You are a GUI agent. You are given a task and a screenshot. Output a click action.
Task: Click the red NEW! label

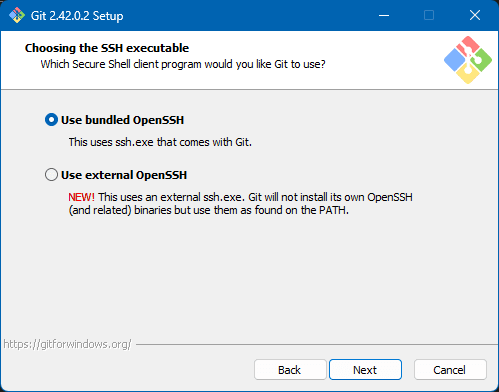coord(81,197)
